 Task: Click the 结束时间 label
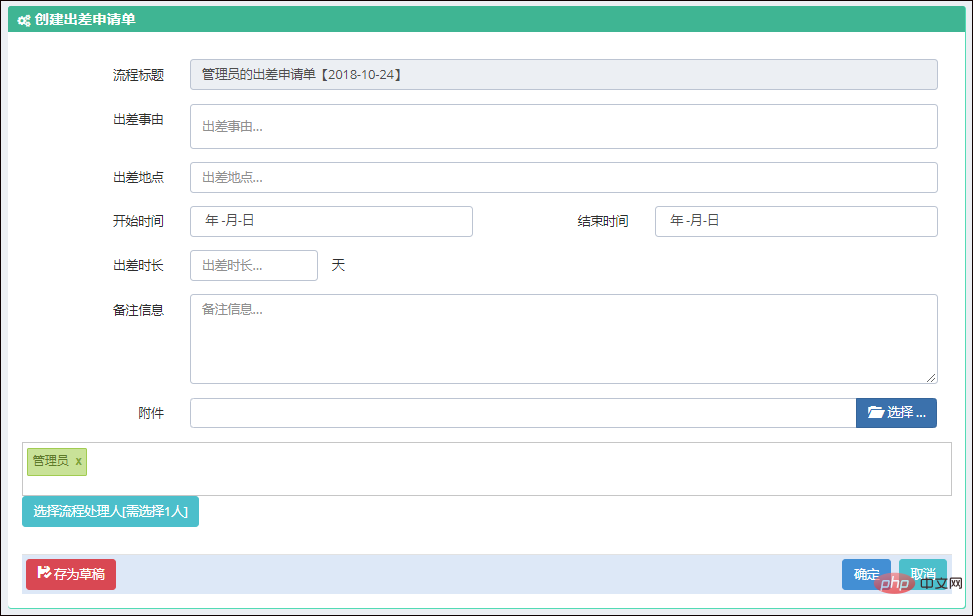603,221
